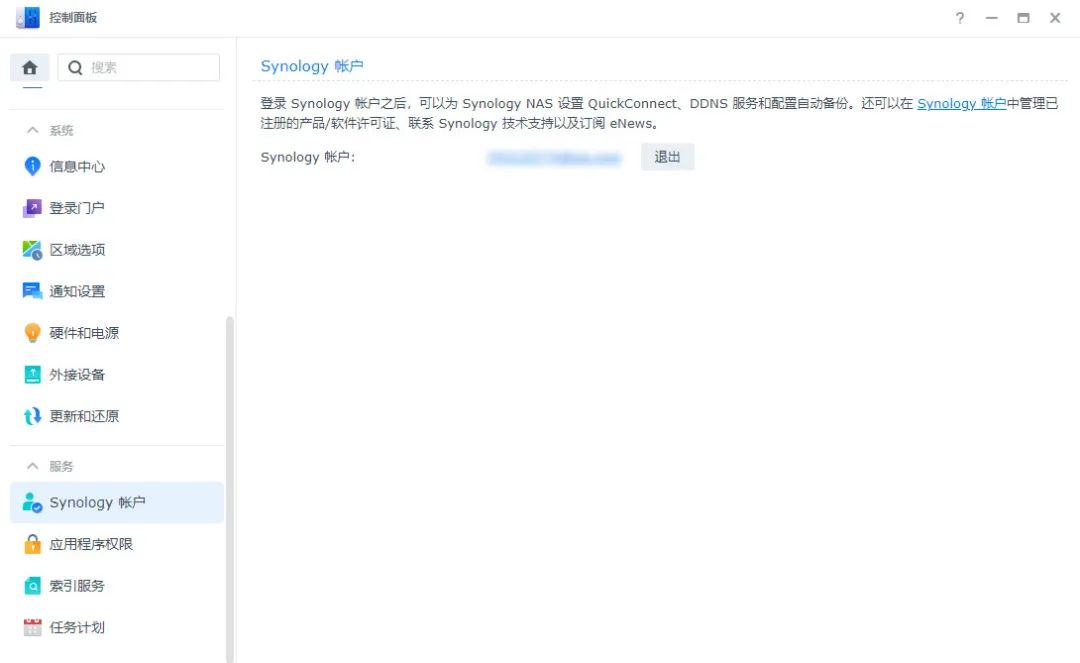Viewport: 1080px width, 663px height.
Task: Go to the 登录门户 label
Action: click(77, 208)
